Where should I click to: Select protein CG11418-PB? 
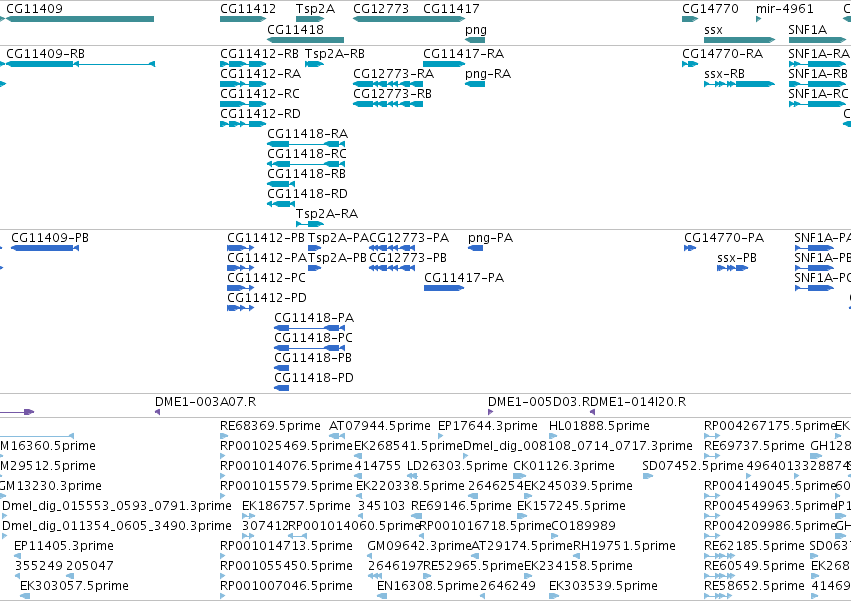tap(313, 358)
